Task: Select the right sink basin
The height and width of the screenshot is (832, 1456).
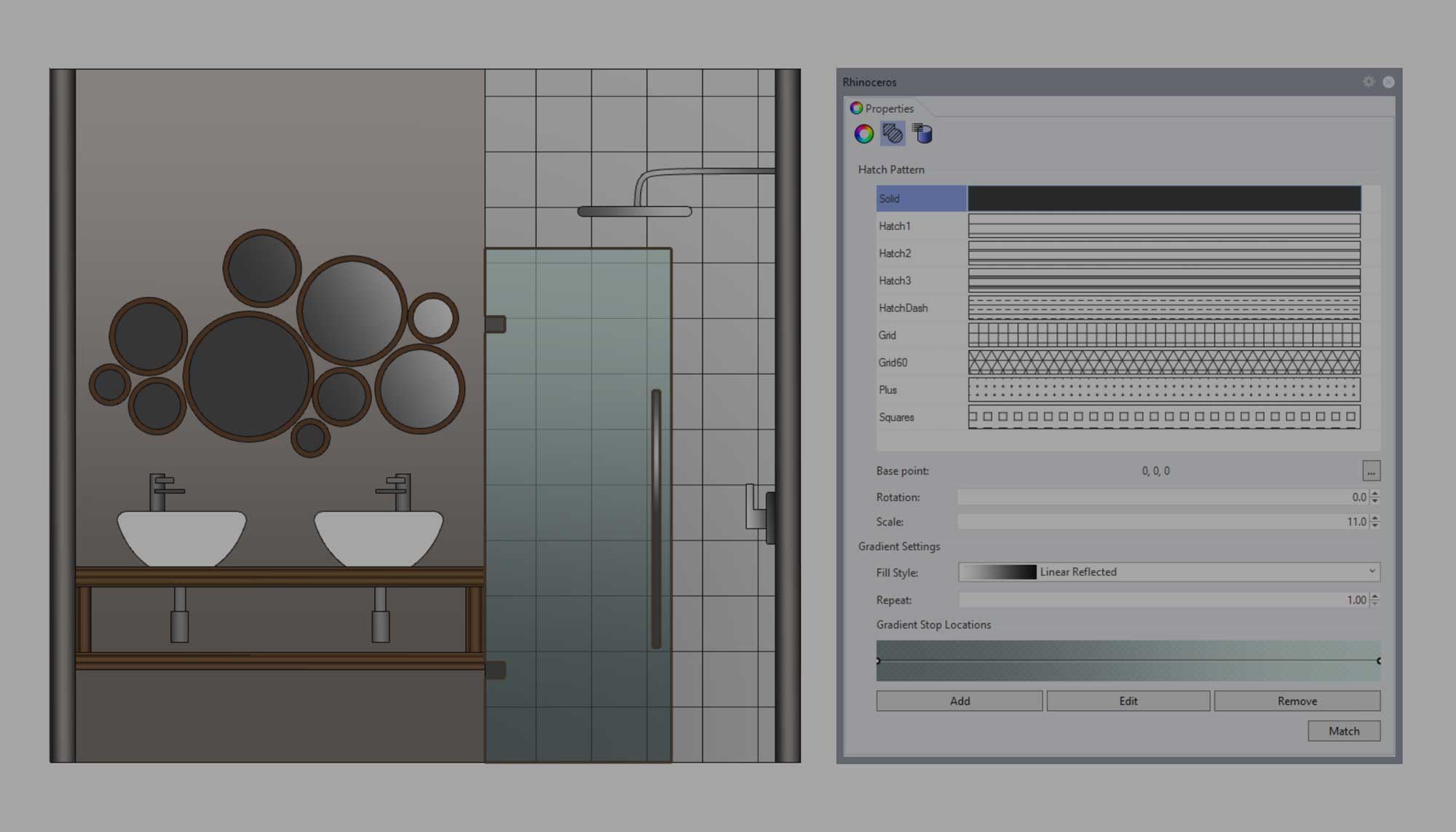Action: [x=379, y=538]
